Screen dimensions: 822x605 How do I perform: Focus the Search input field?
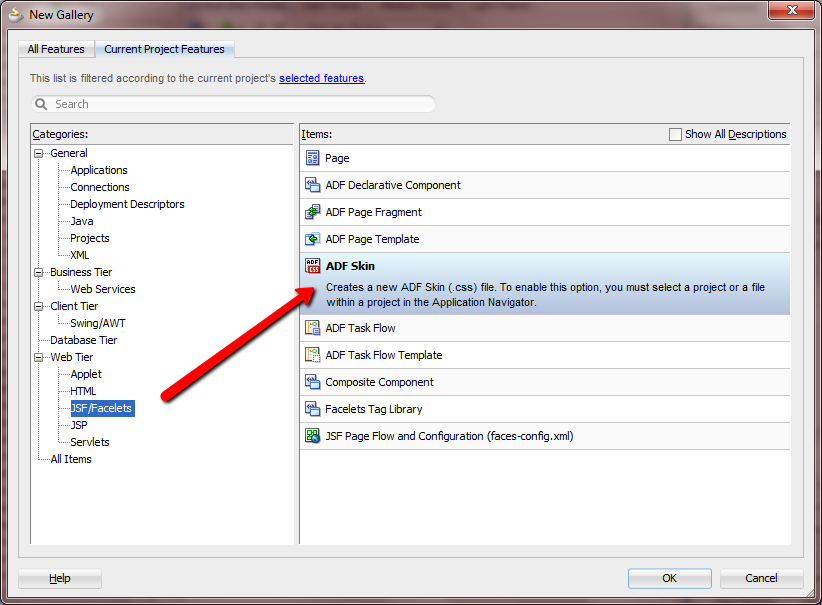[x=234, y=104]
